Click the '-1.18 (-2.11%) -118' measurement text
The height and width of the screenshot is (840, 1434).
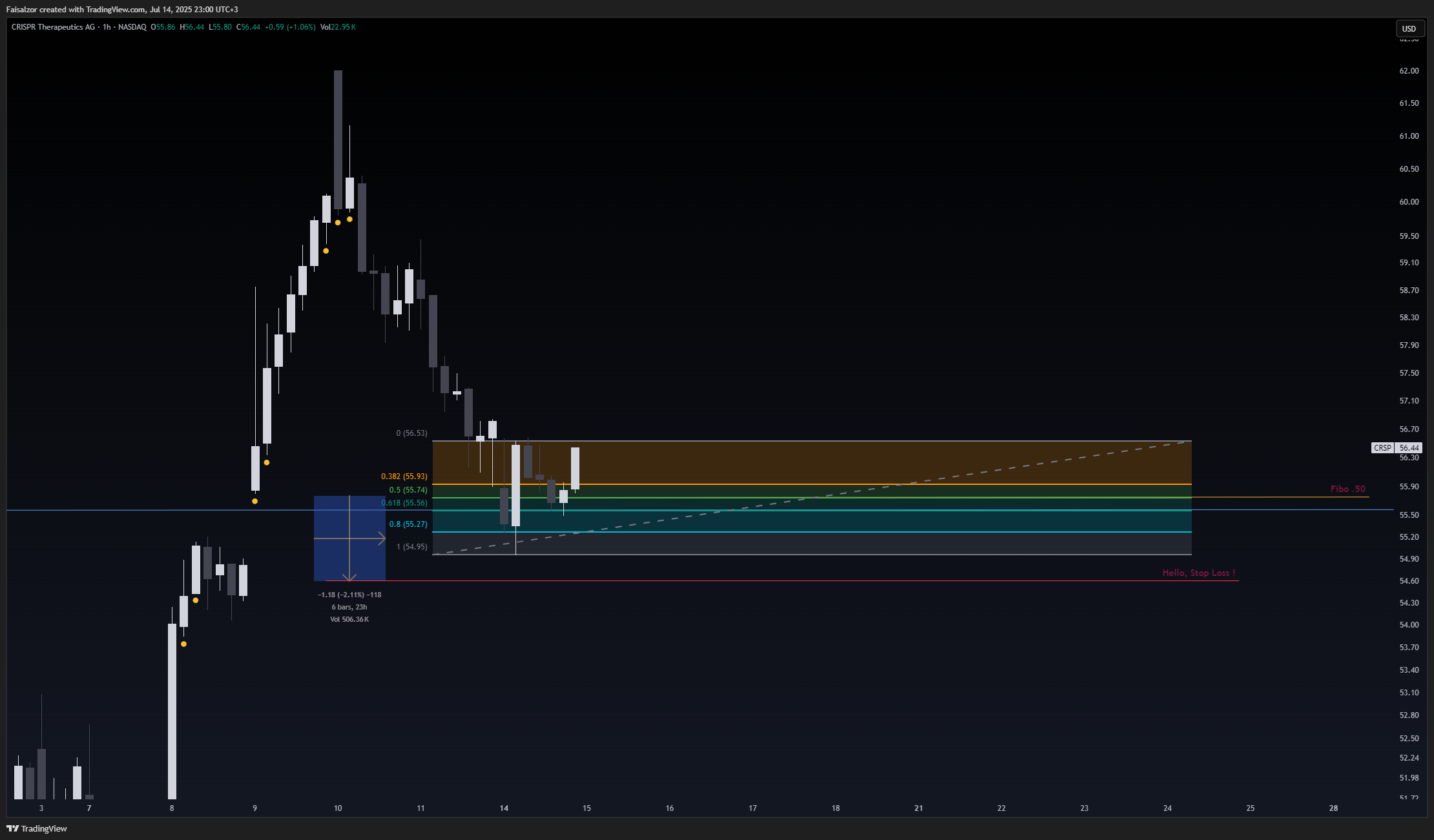pos(349,595)
